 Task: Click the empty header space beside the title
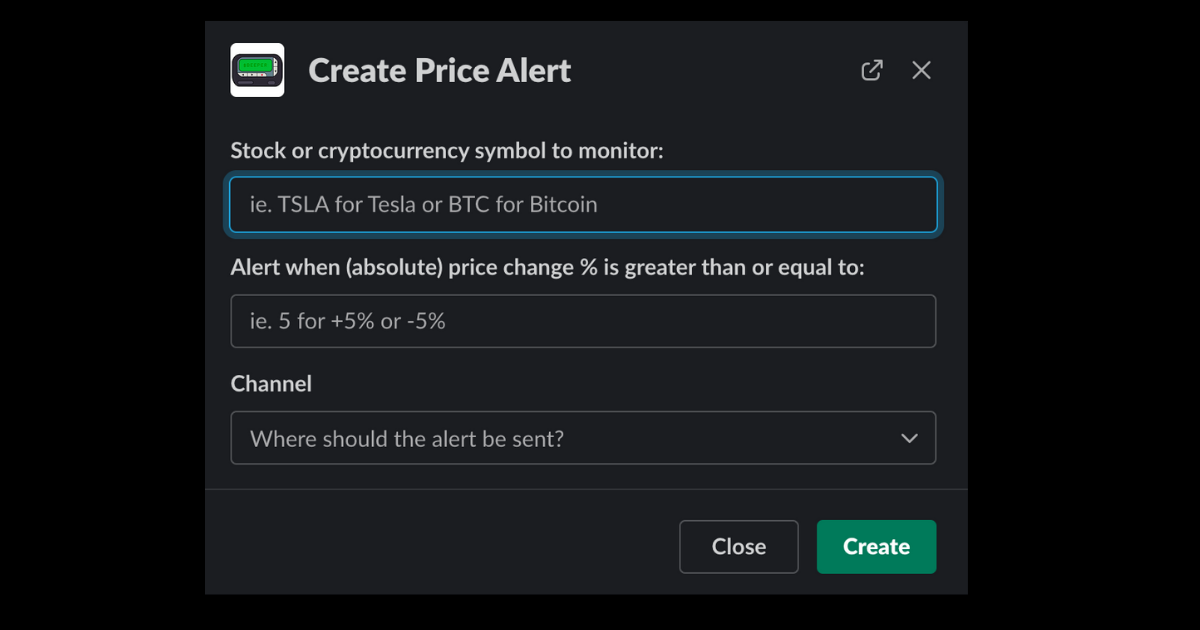(x=715, y=70)
